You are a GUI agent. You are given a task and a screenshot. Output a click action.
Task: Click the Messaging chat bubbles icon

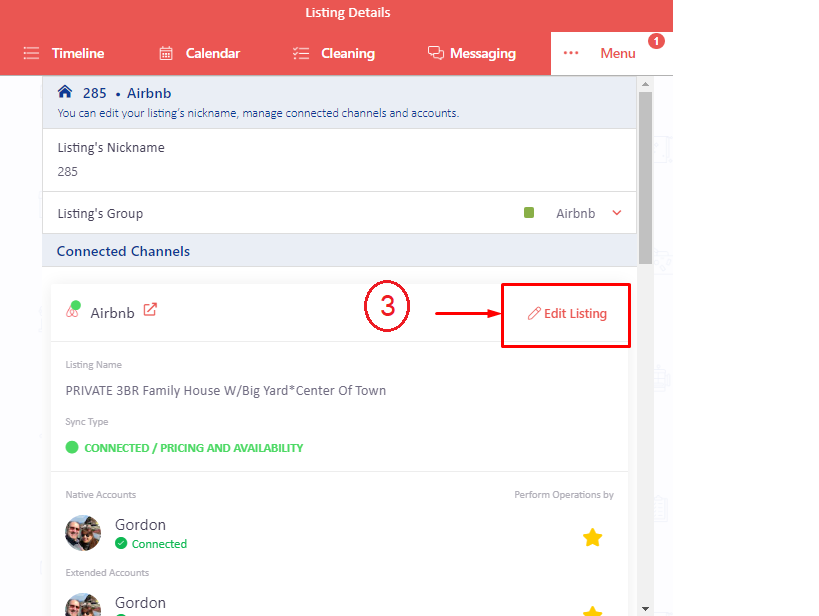coord(436,53)
